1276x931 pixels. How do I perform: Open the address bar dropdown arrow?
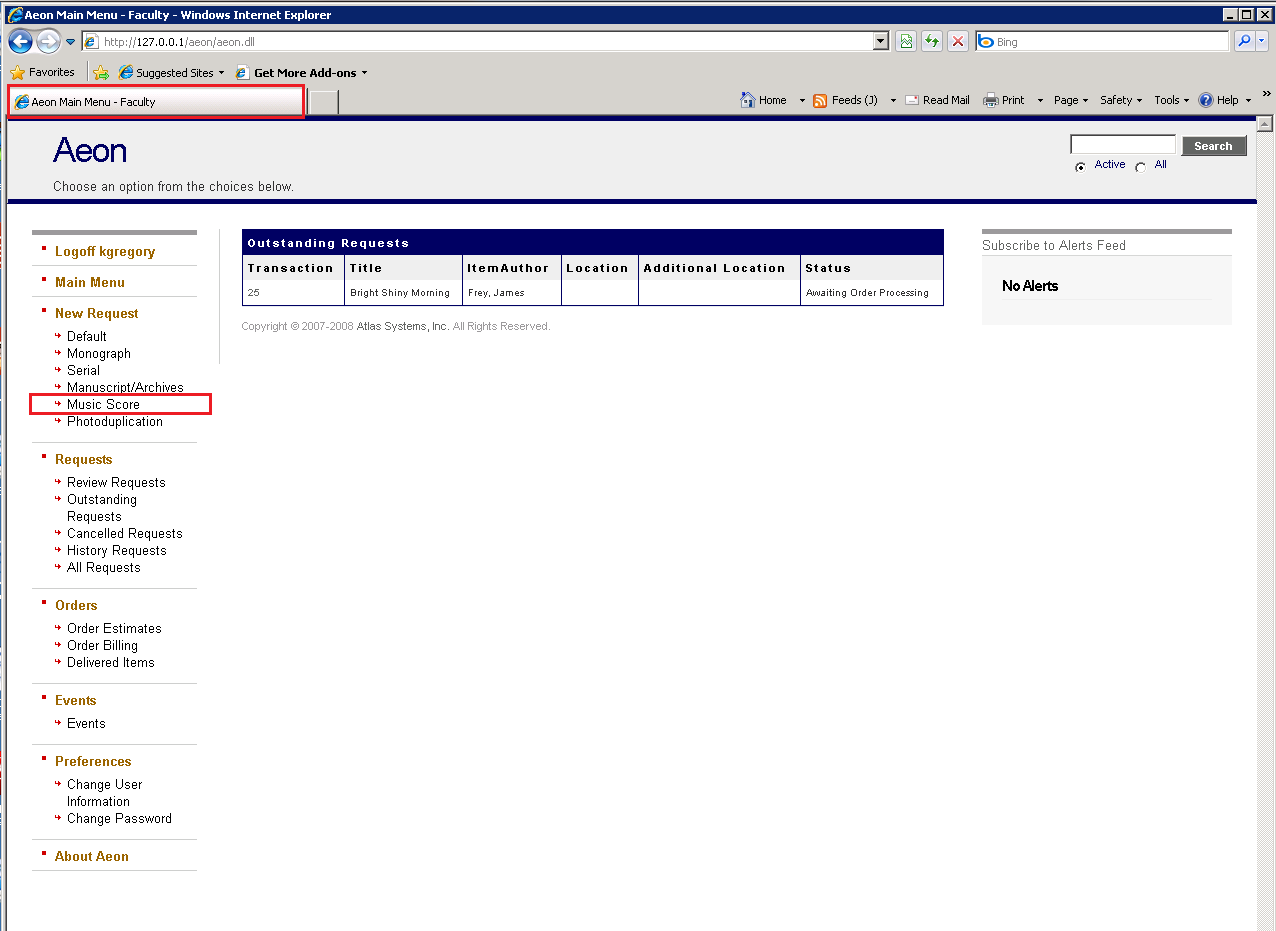tap(878, 41)
